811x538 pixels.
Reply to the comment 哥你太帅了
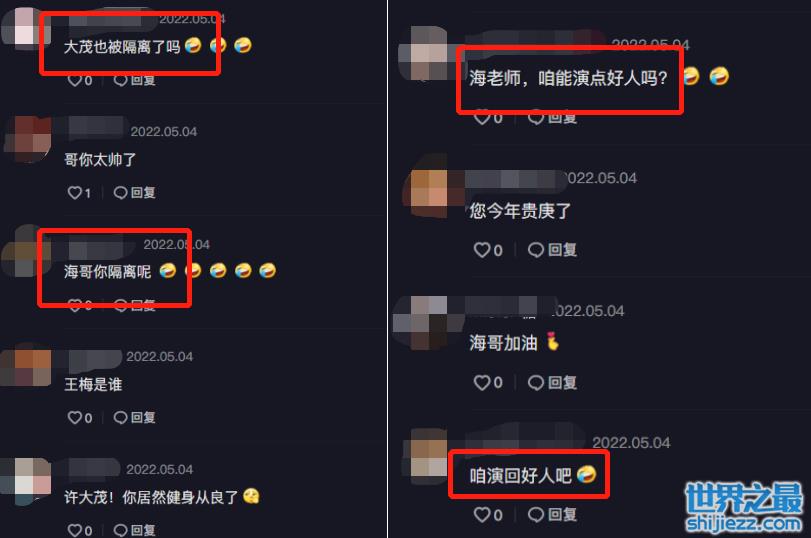pos(134,193)
